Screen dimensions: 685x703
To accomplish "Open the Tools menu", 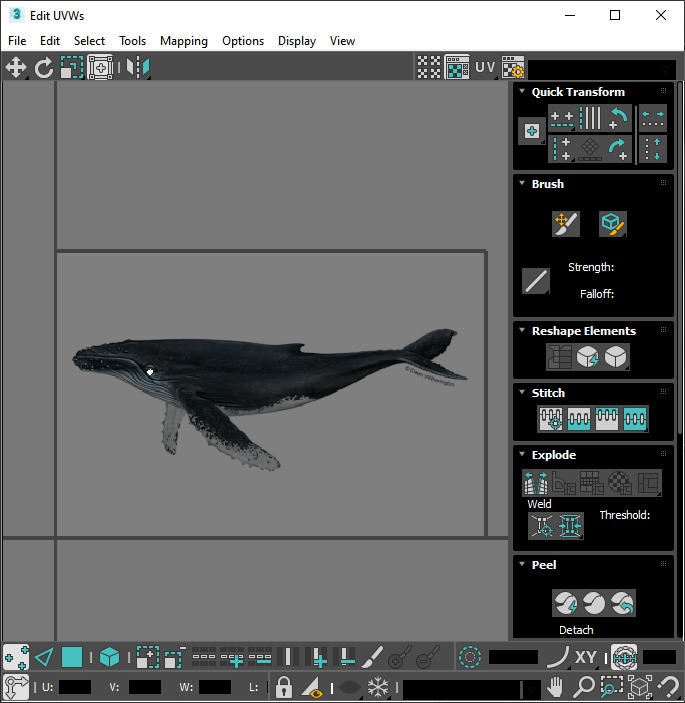I will 132,41.
